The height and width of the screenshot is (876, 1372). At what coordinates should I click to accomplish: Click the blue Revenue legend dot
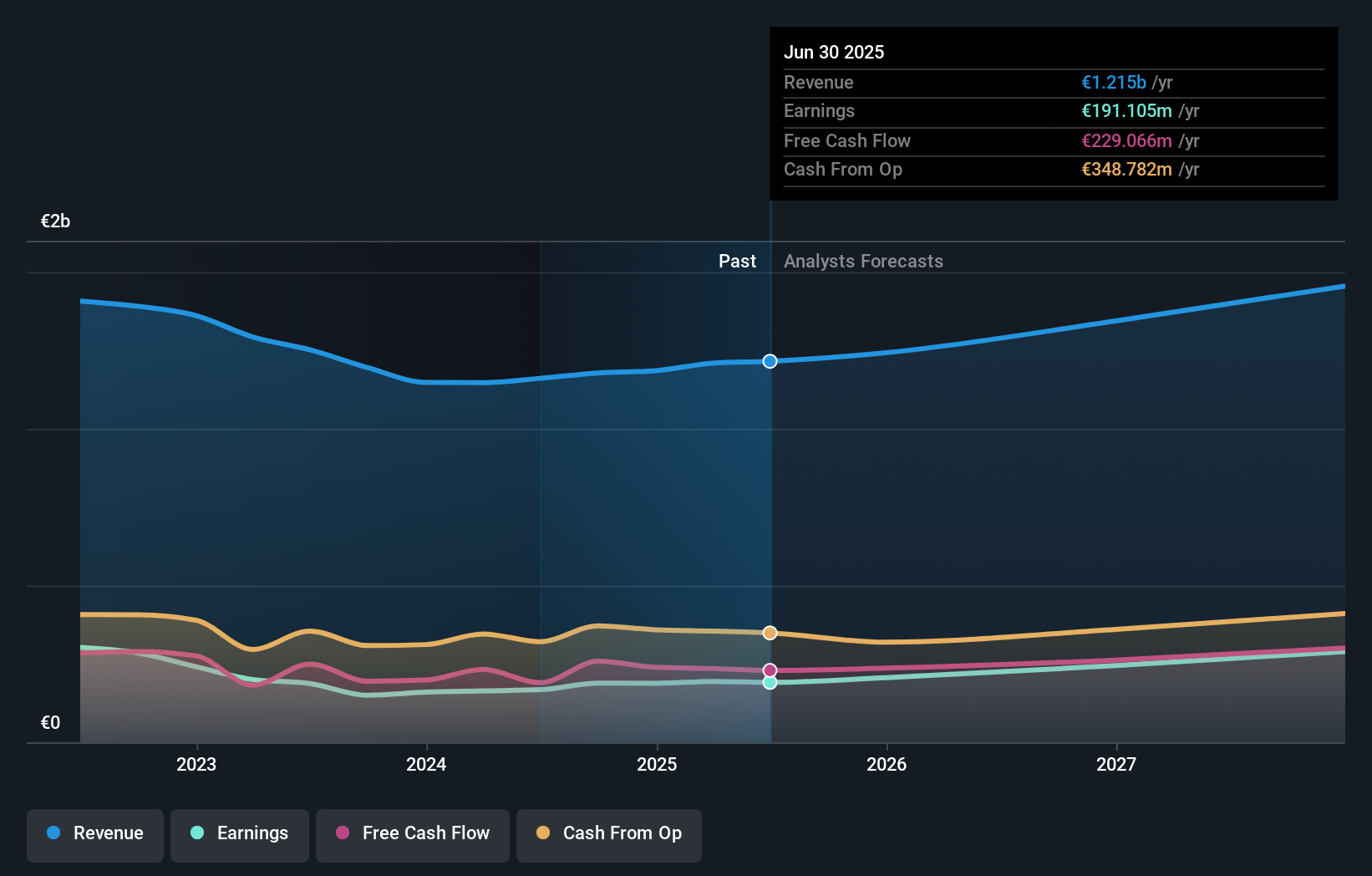click(x=53, y=833)
